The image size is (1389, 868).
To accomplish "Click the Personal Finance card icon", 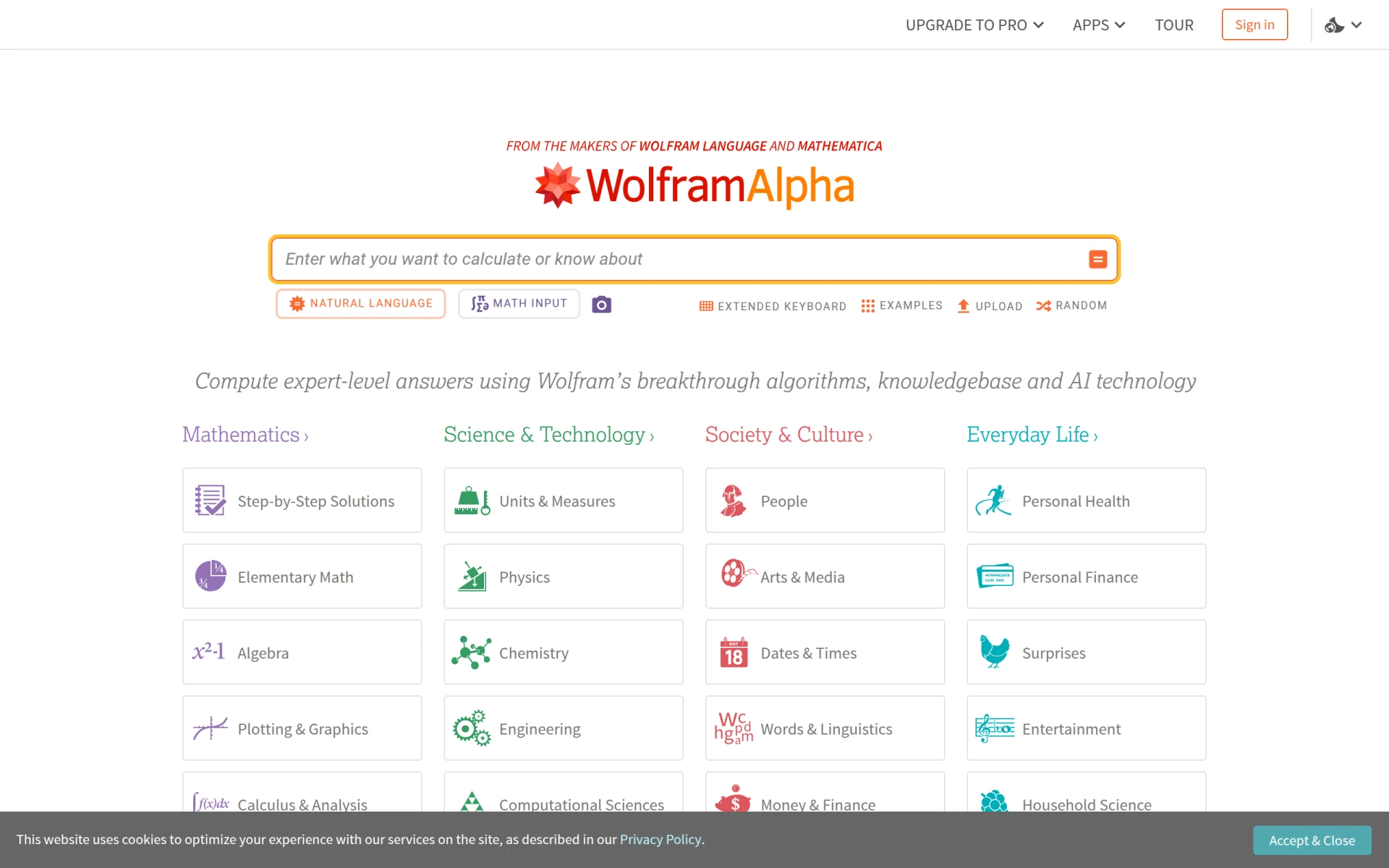I will (995, 576).
